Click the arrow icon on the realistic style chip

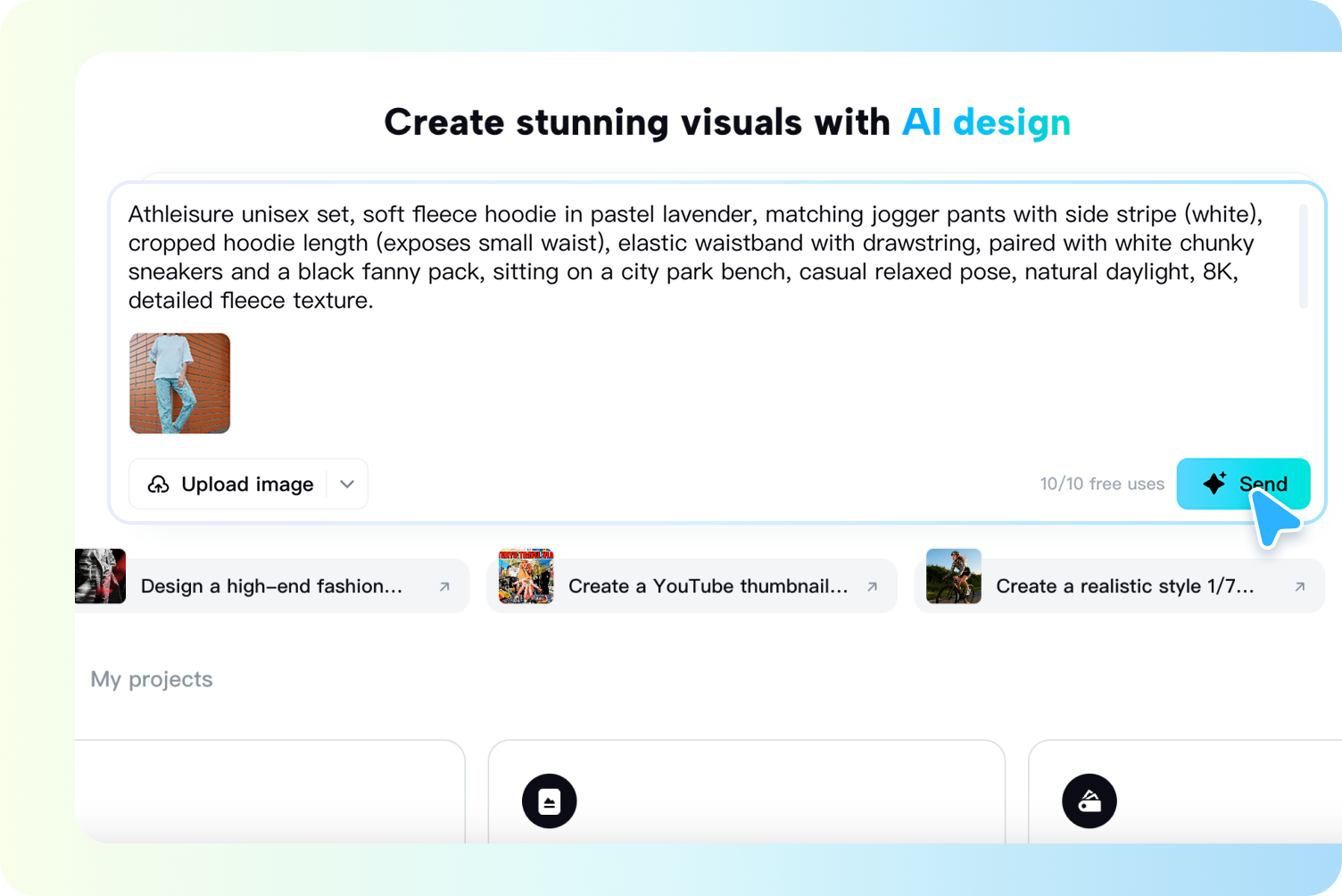pyautogui.click(x=1300, y=585)
